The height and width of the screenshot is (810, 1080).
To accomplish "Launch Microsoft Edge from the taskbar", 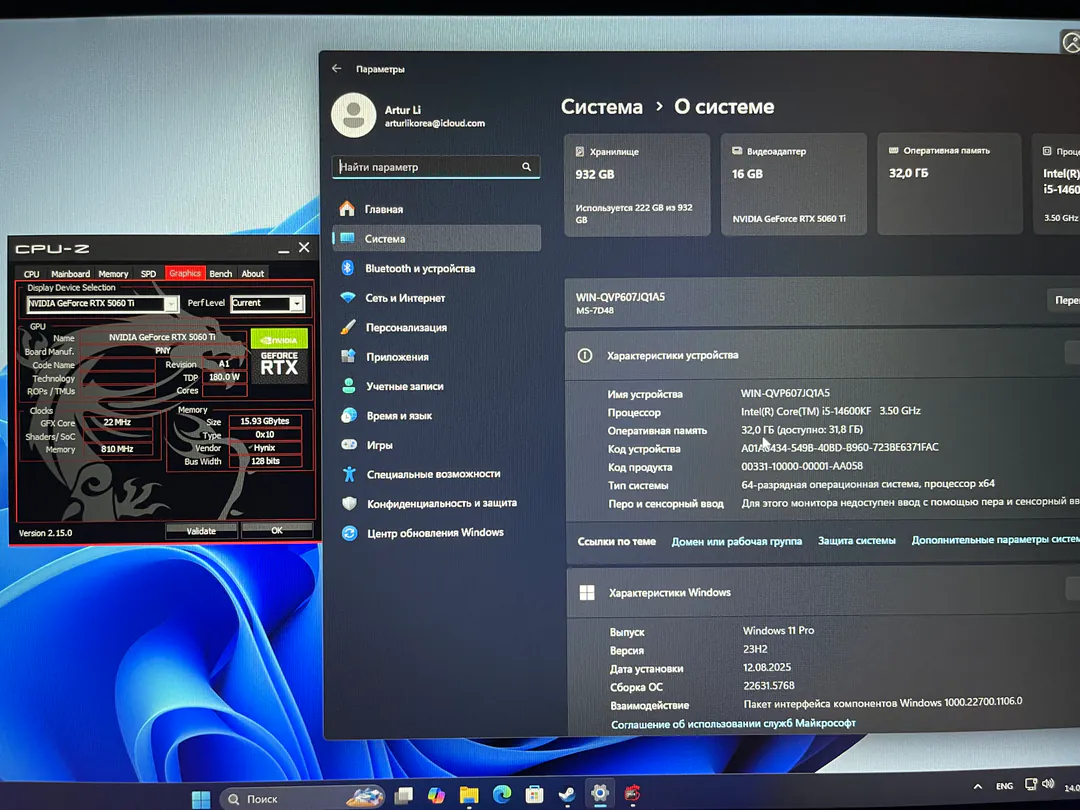I will pyautogui.click(x=502, y=795).
